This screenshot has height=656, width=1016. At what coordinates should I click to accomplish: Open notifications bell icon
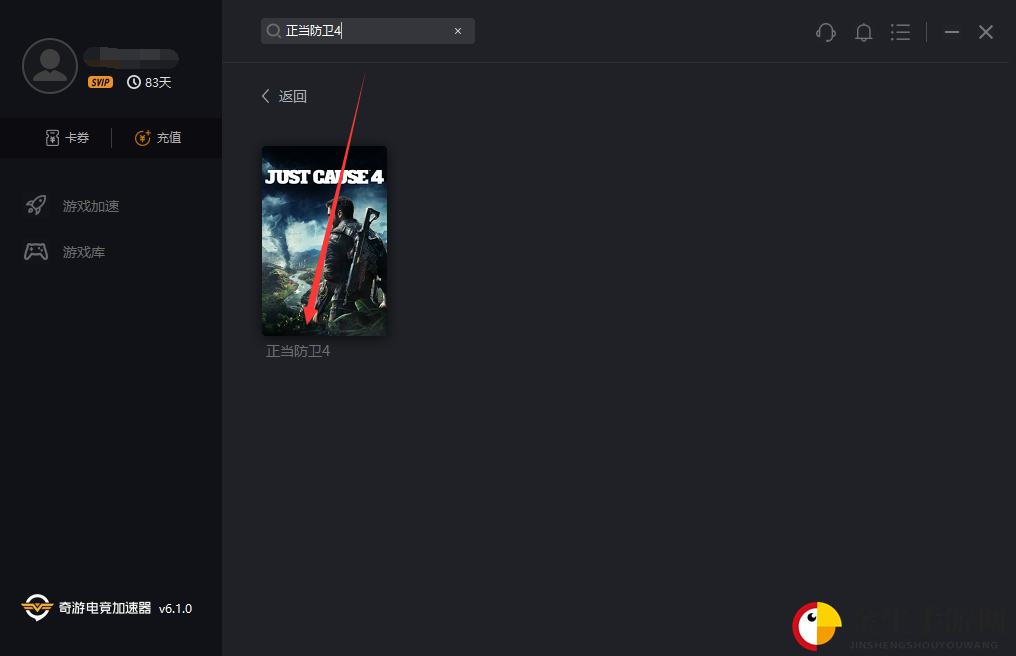(863, 32)
